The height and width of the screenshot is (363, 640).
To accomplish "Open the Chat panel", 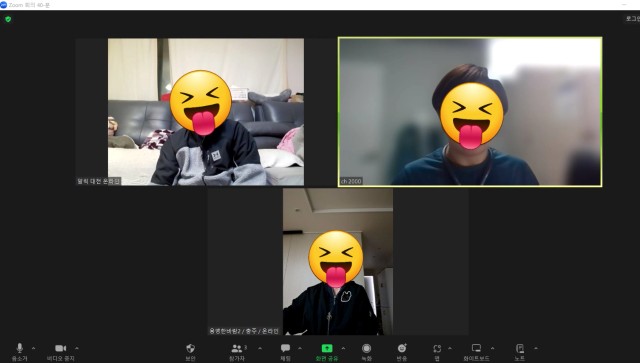I will (285, 352).
